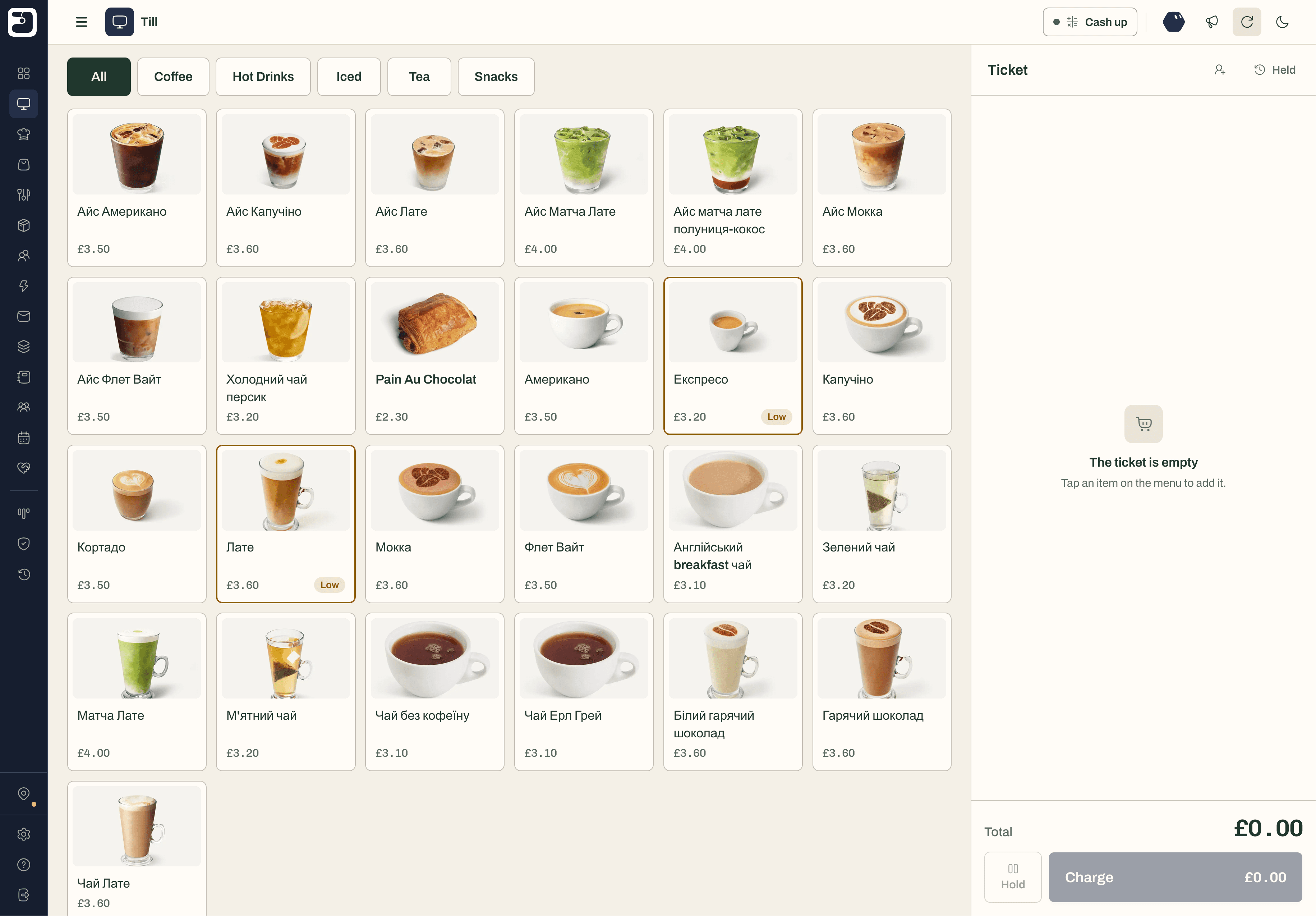1316x916 pixels.
Task: Open the help question mark icon
Action: (23, 865)
